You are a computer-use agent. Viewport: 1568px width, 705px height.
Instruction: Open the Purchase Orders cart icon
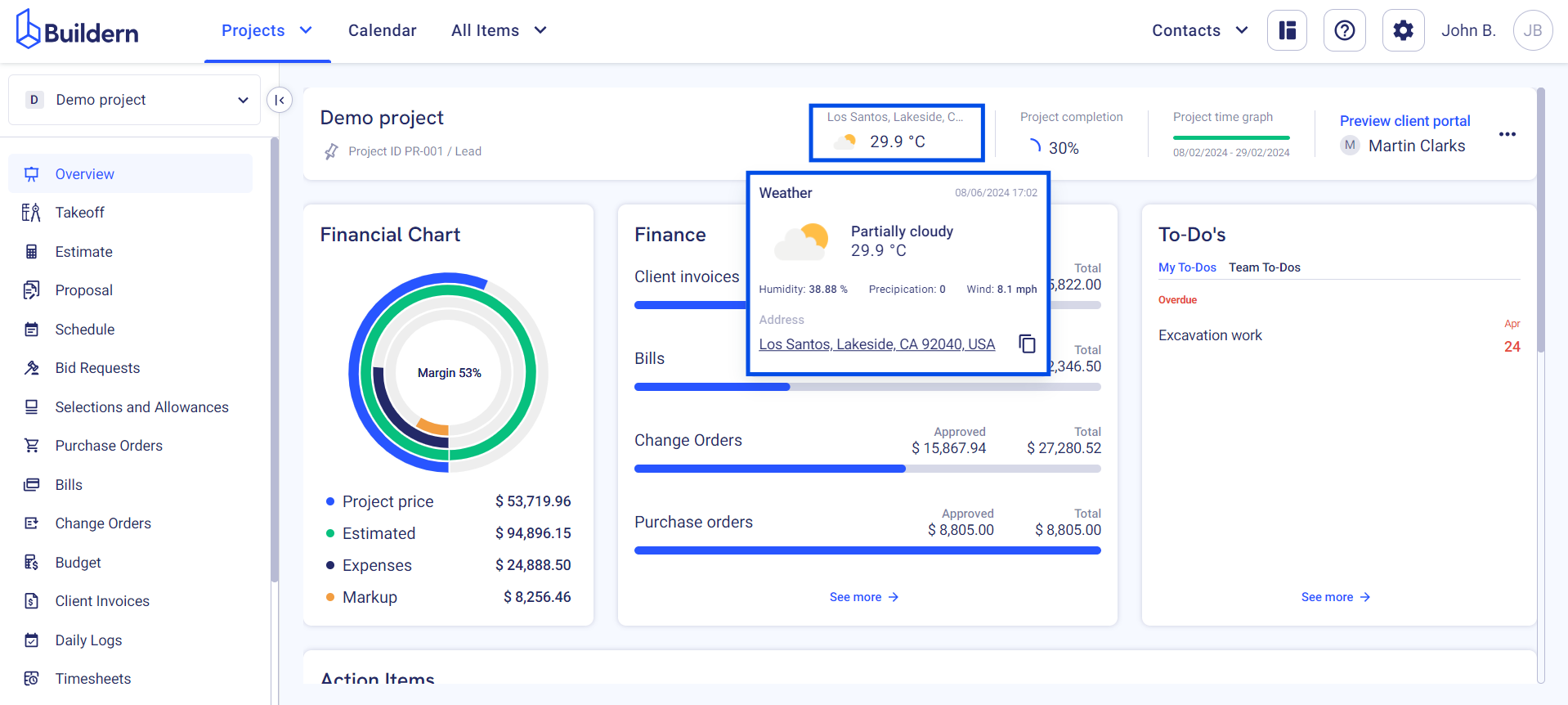click(31, 446)
